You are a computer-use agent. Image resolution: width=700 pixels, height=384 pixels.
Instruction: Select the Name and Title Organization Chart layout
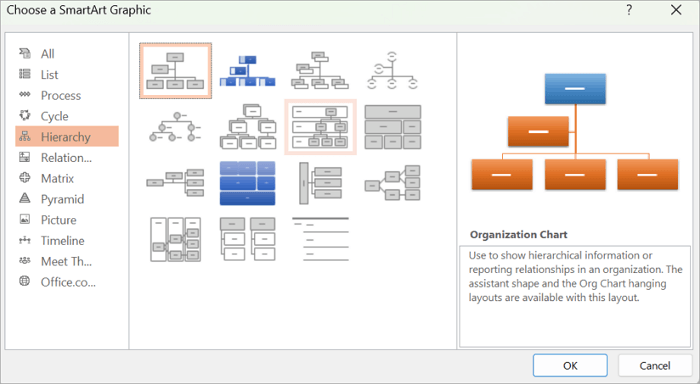320,71
